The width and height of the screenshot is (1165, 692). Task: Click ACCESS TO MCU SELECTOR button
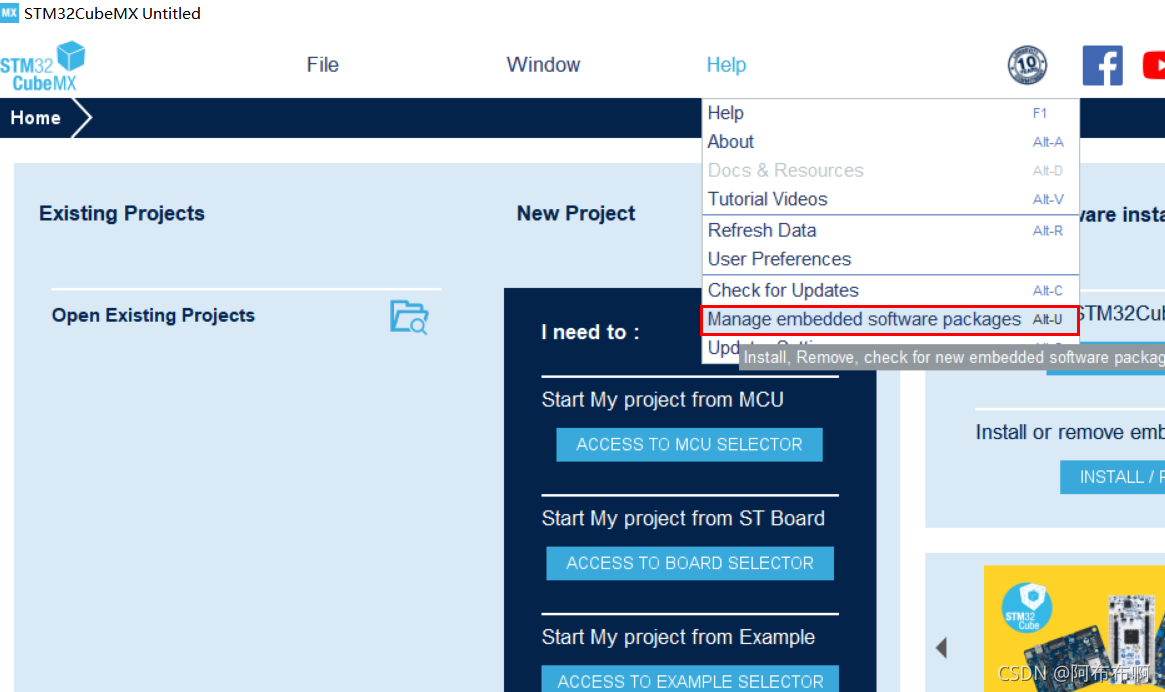tap(689, 444)
